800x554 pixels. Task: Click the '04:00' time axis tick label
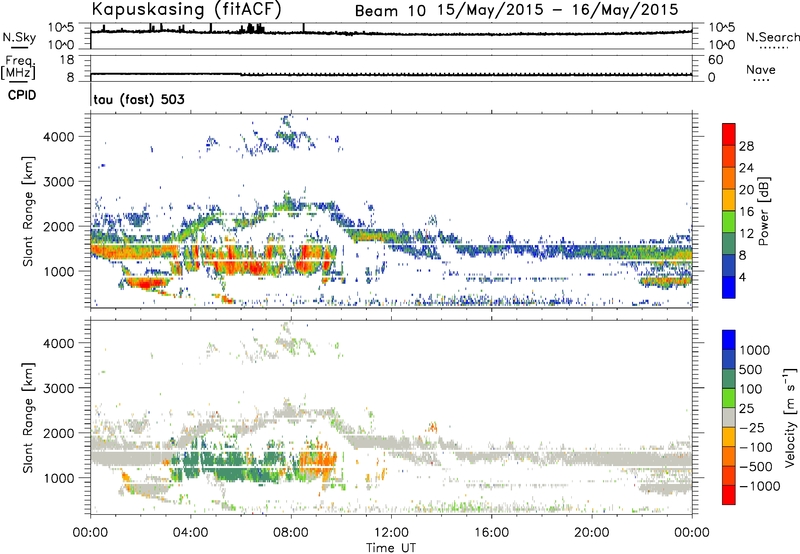point(191,533)
